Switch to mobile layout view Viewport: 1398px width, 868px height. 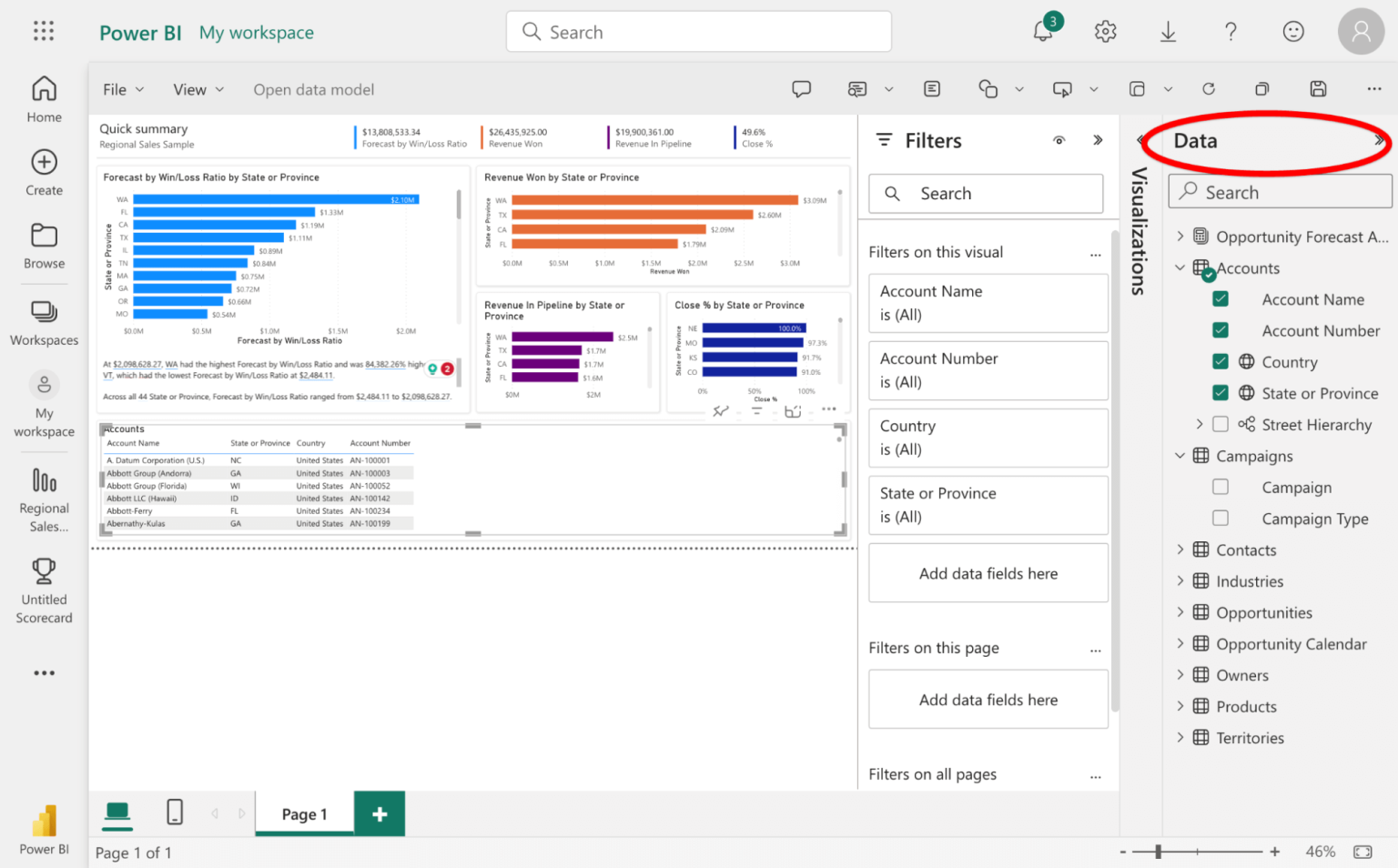(174, 812)
